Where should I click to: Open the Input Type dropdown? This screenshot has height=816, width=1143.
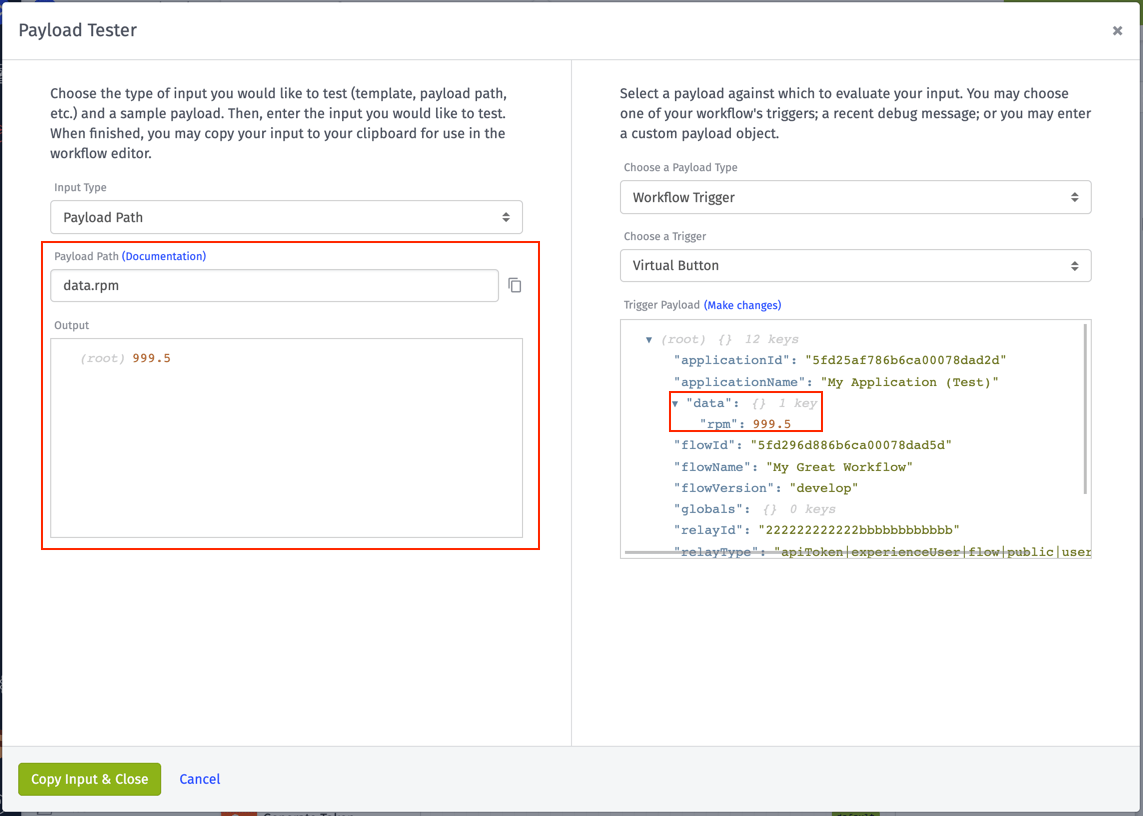286,217
